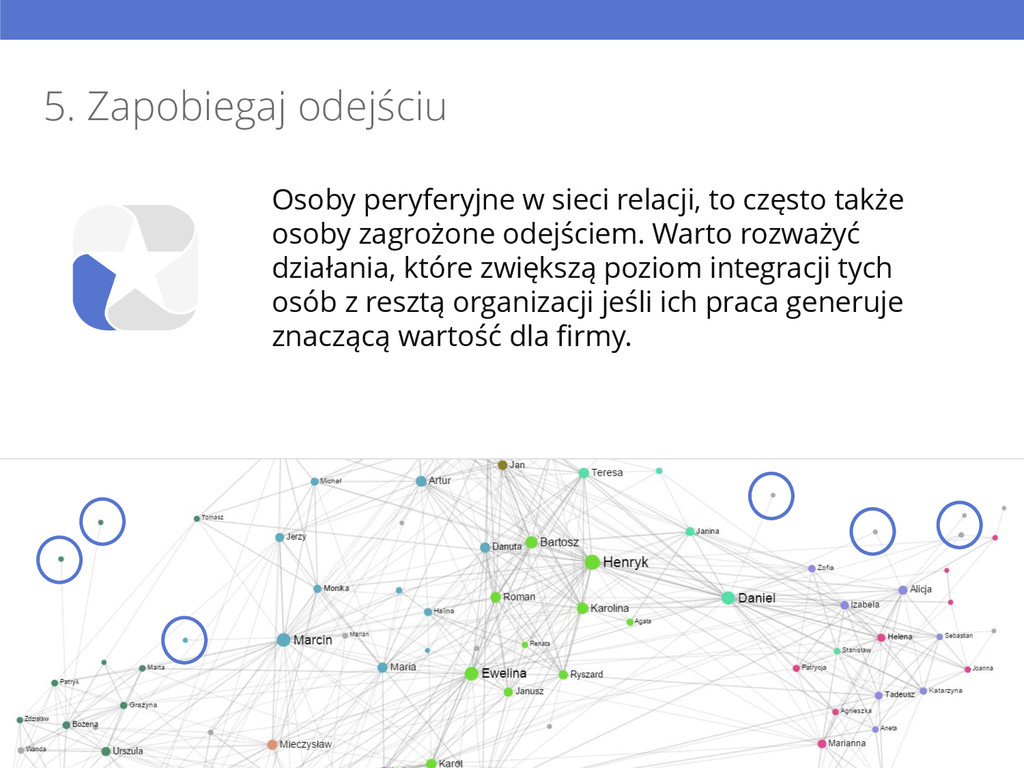Select the Alicja node
1024x768 pixels.
[x=903, y=590]
